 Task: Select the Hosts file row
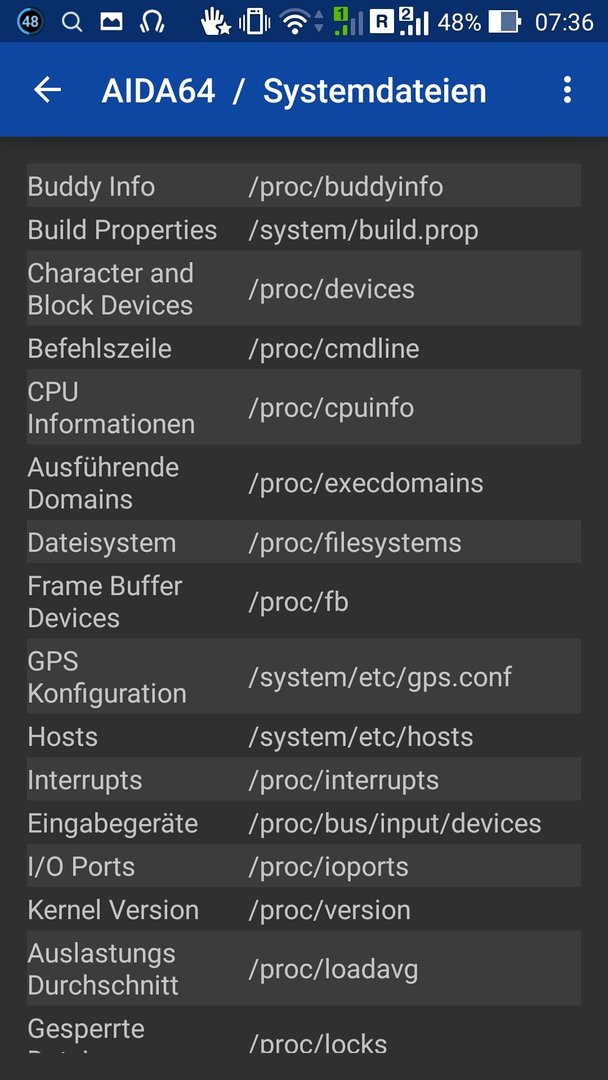pos(304,736)
